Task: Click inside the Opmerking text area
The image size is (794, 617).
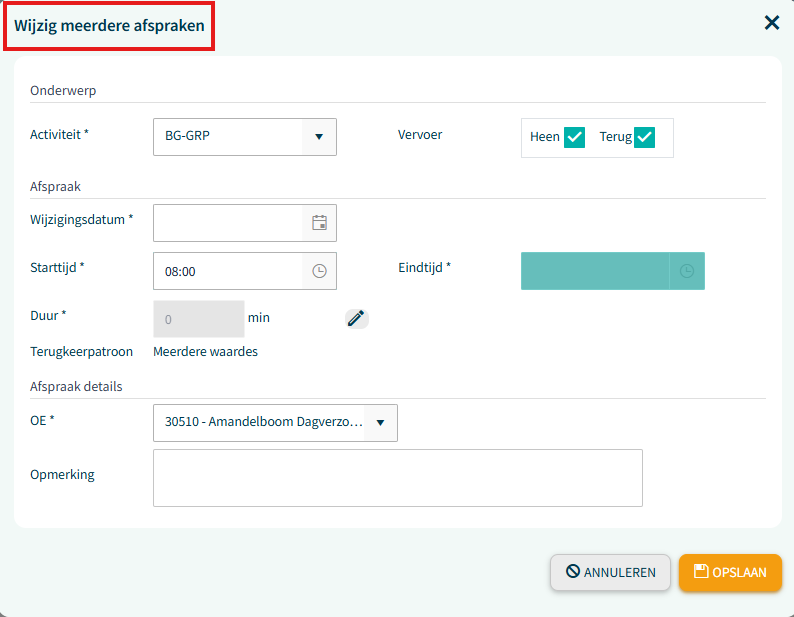Action: [398, 478]
